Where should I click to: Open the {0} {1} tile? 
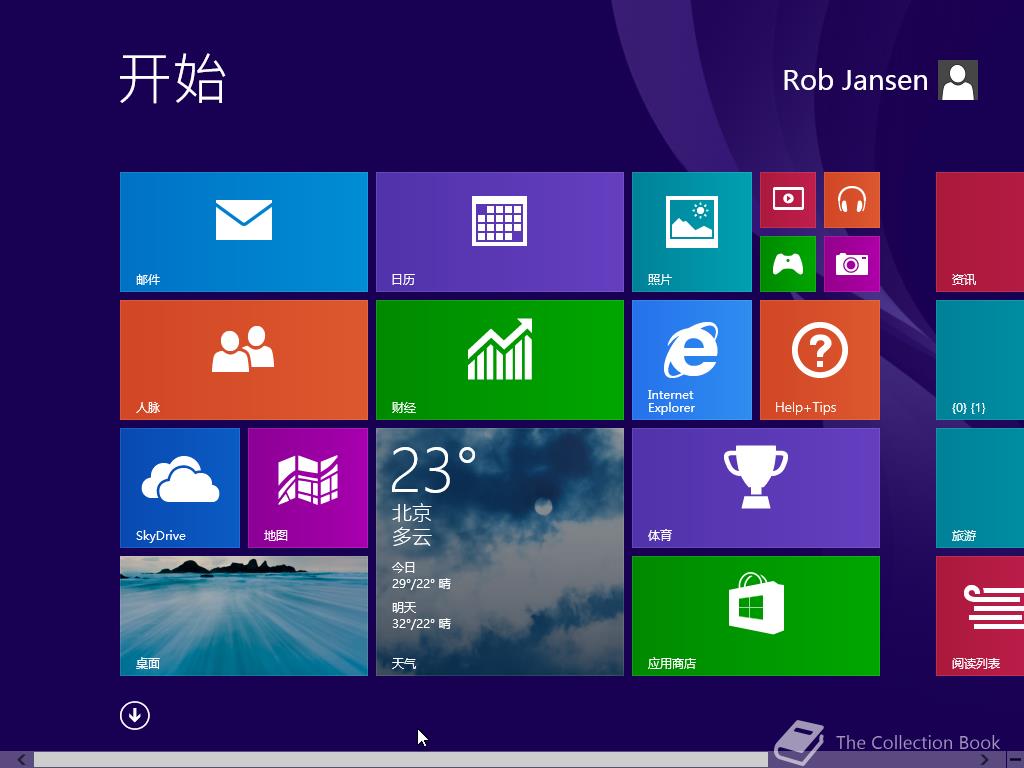(x=980, y=360)
